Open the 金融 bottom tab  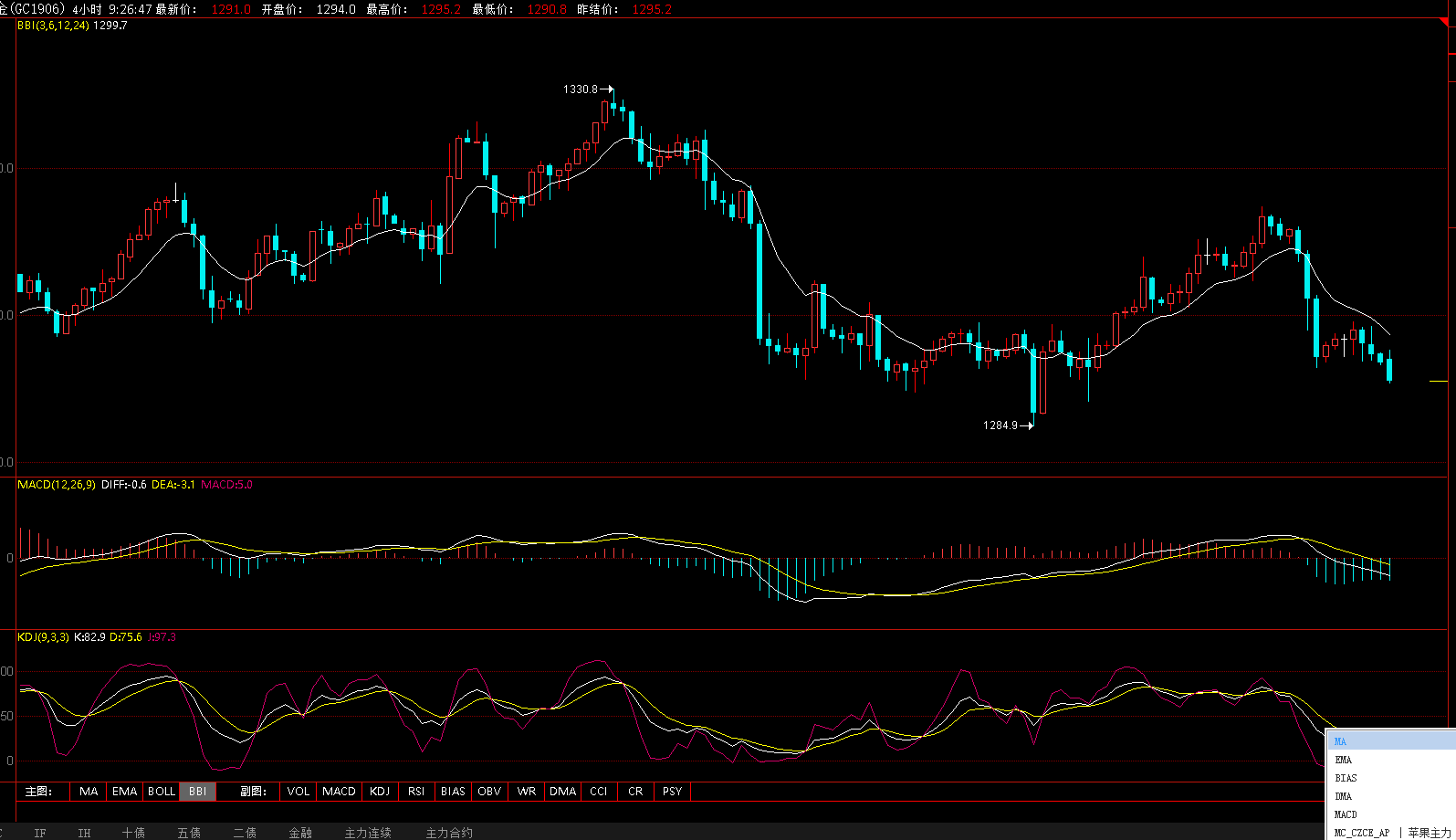pyautogui.click(x=300, y=833)
